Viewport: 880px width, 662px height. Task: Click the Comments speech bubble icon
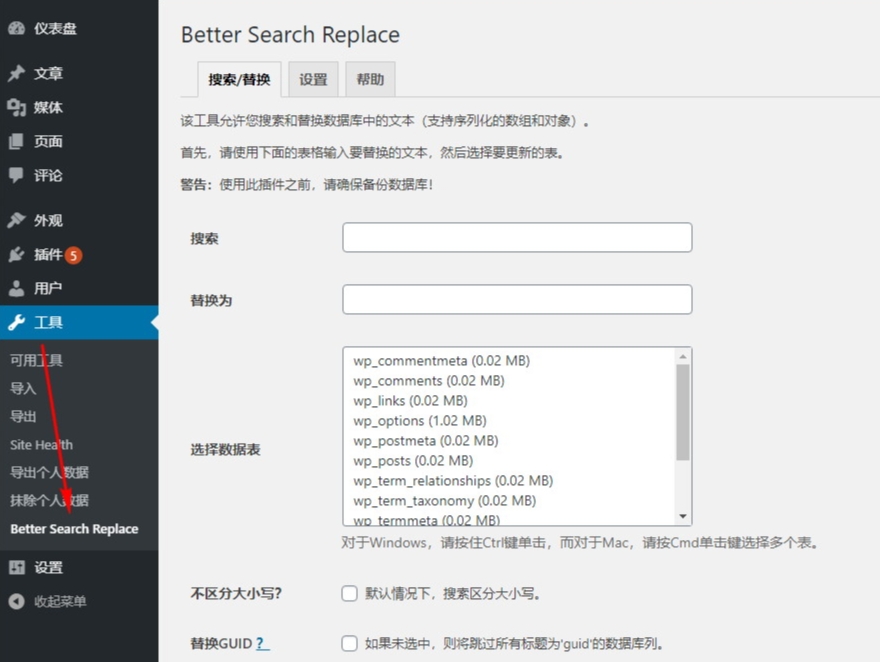pyautogui.click(x=17, y=175)
